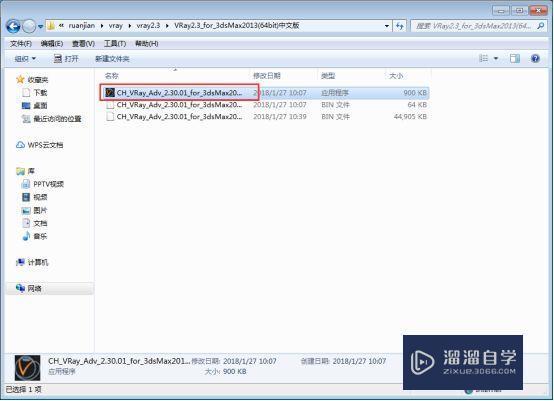Sort by the 名称 column header
Image resolution: width=554 pixels, height=401 pixels.
click(112, 76)
